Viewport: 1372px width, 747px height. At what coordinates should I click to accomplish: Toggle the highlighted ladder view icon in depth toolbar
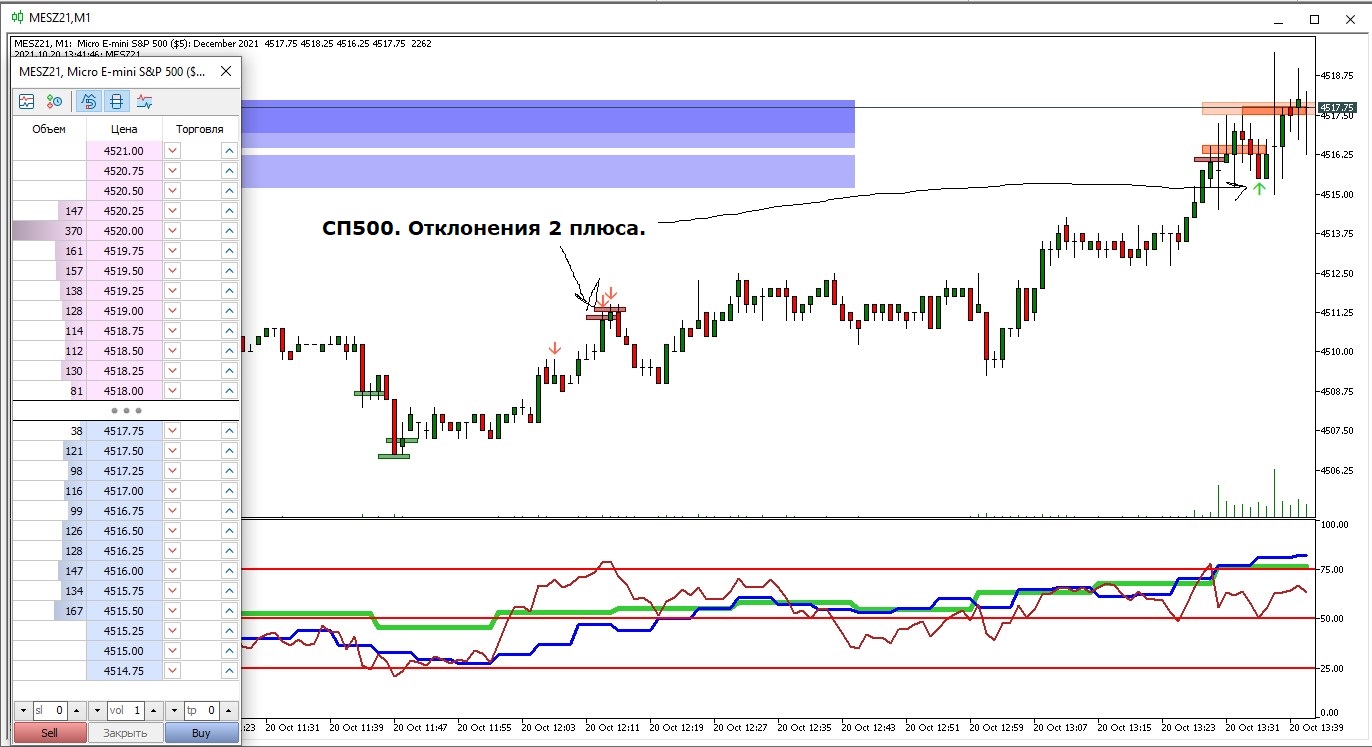tap(117, 101)
